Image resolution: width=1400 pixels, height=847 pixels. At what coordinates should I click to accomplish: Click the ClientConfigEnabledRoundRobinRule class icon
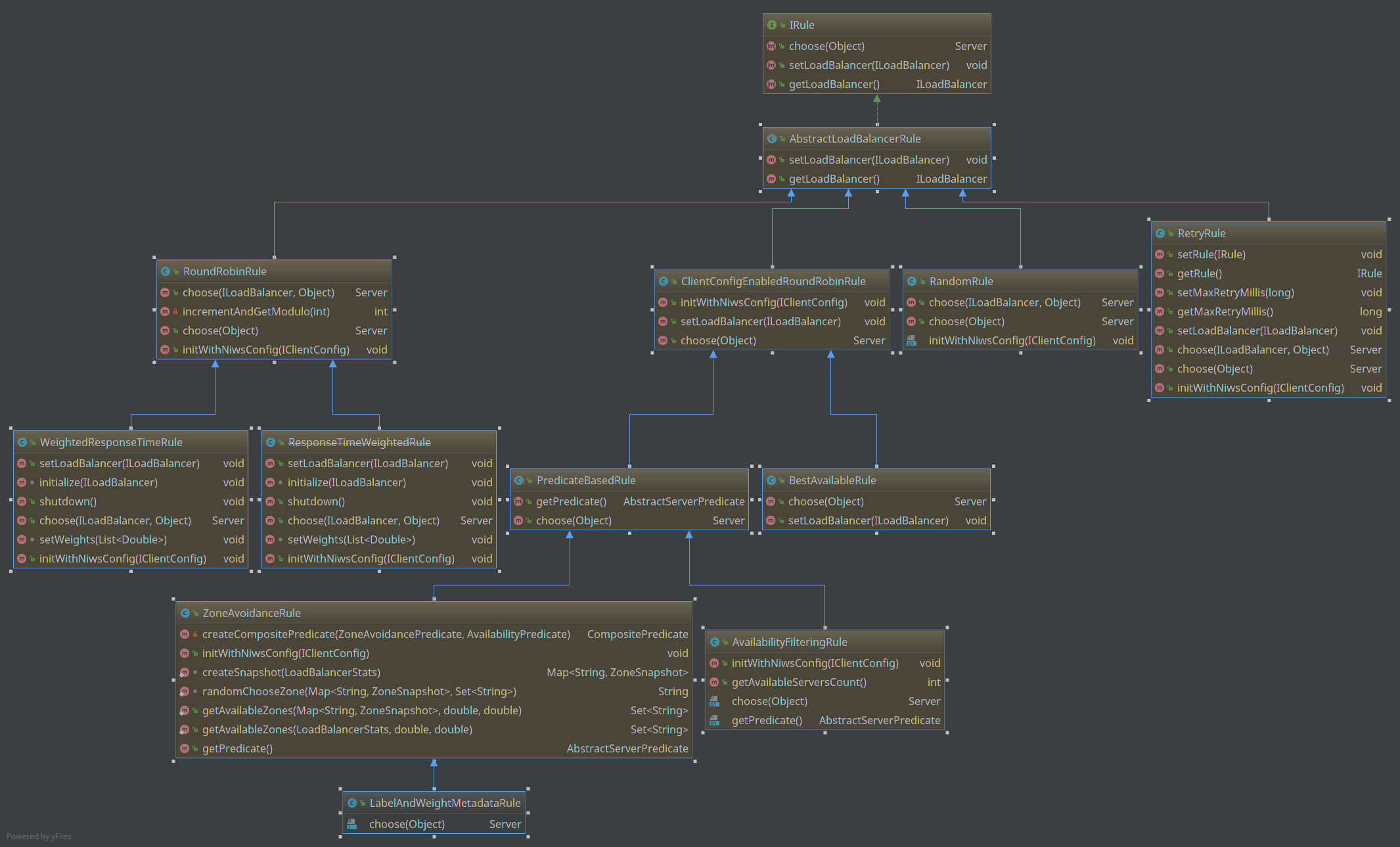664,281
